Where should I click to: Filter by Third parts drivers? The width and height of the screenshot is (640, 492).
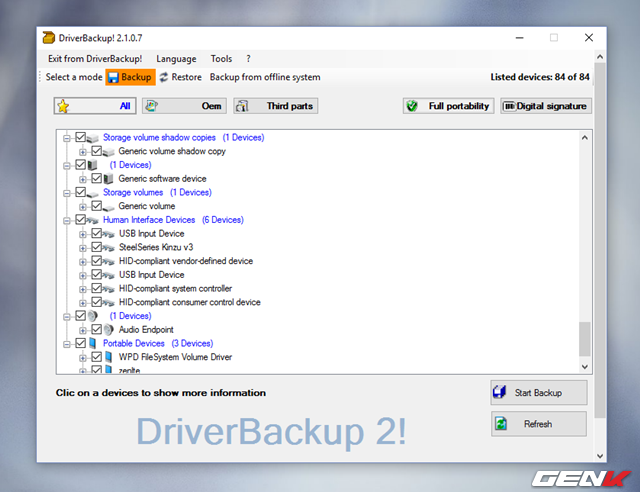click(276, 106)
